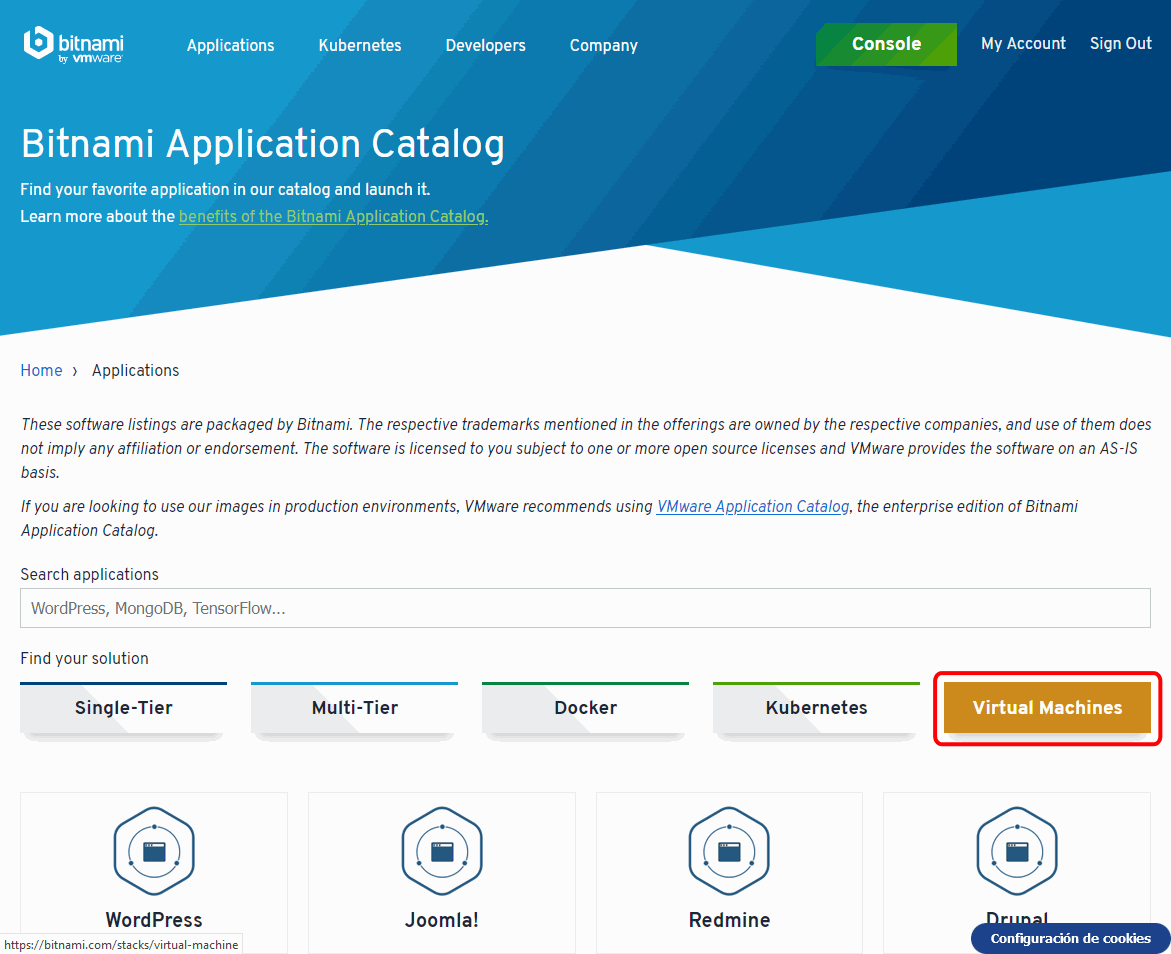Open the Company nav menu
Screen dimensions: 1171x954
tap(603, 46)
